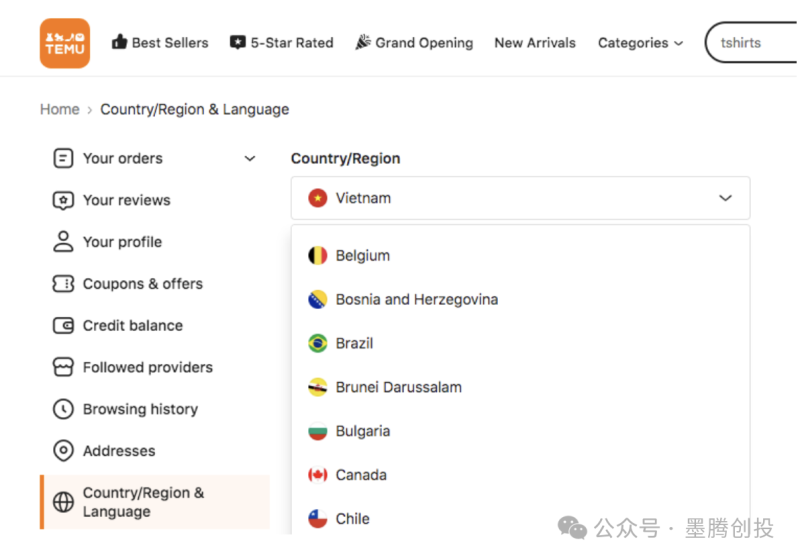Image resolution: width=800 pixels, height=560 pixels.
Task: Open the Country/Region Vietnam dropdown
Action: 520,198
